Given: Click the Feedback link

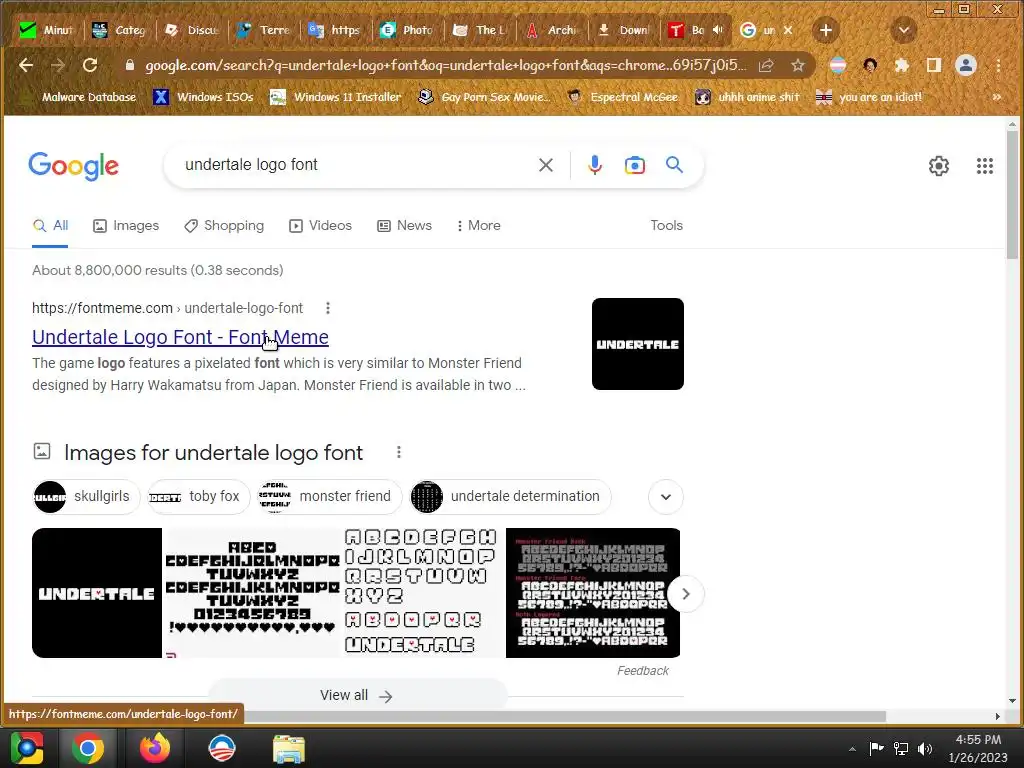Looking at the screenshot, I should coord(643,671).
